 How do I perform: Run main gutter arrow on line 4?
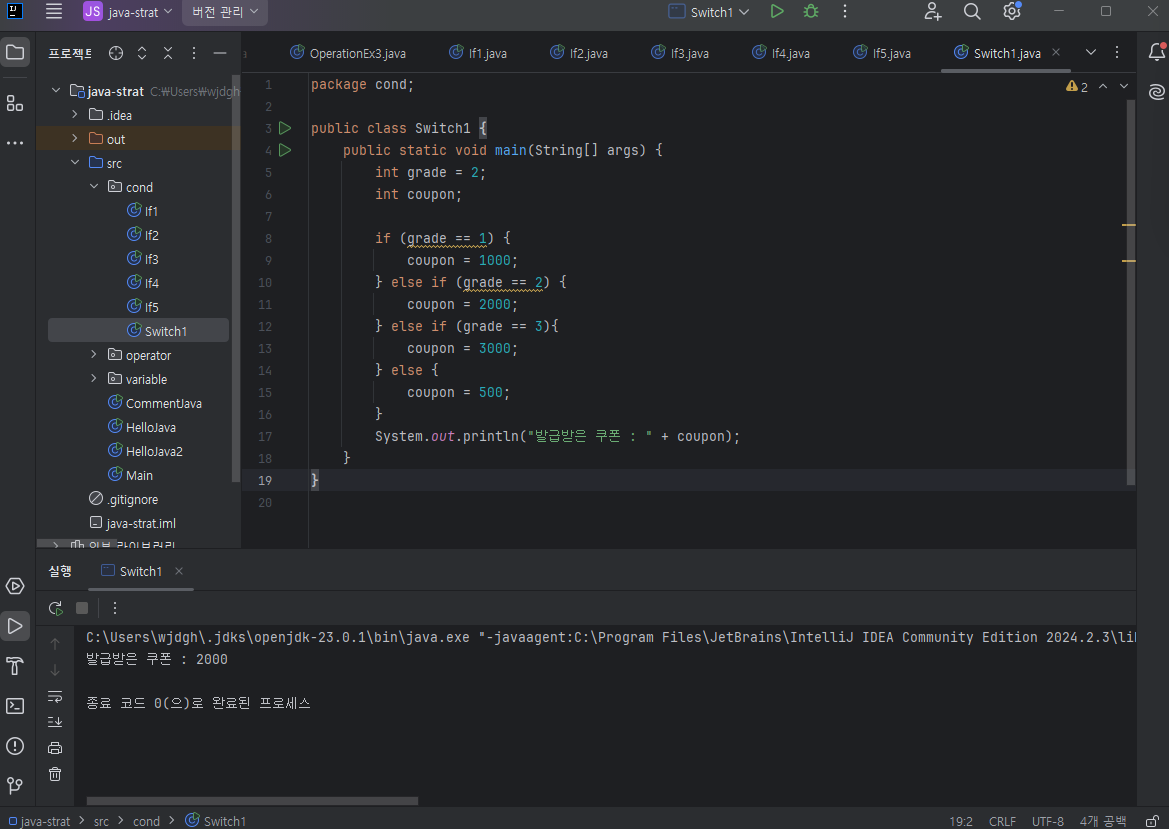pyautogui.click(x=285, y=150)
